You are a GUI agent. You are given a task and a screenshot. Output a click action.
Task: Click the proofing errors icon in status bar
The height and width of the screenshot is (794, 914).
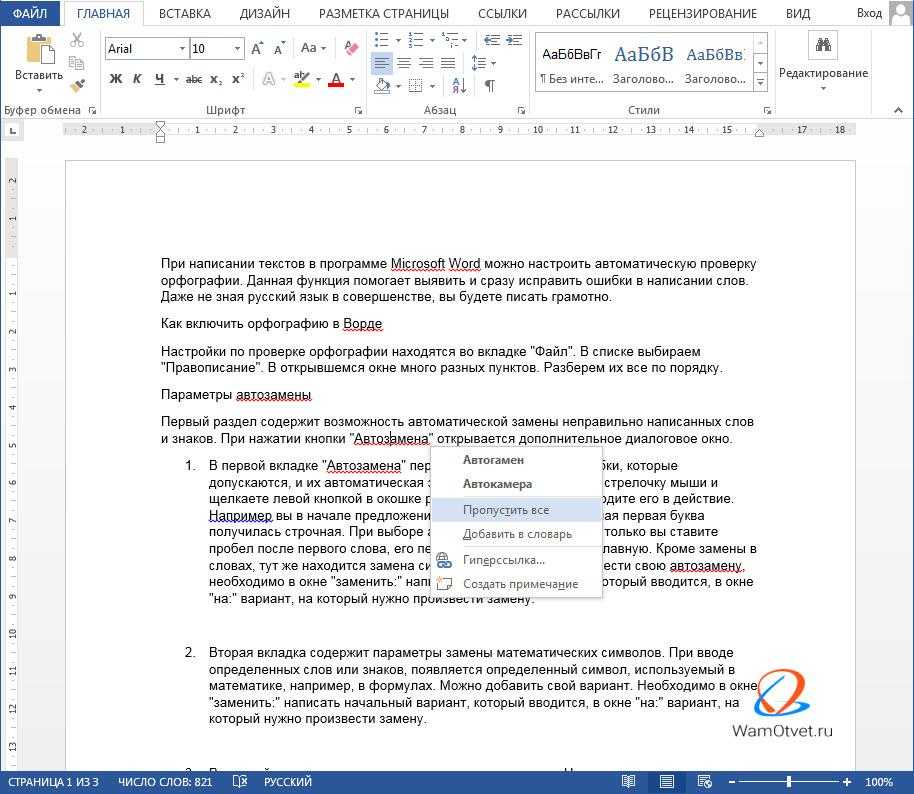[x=237, y=782]
